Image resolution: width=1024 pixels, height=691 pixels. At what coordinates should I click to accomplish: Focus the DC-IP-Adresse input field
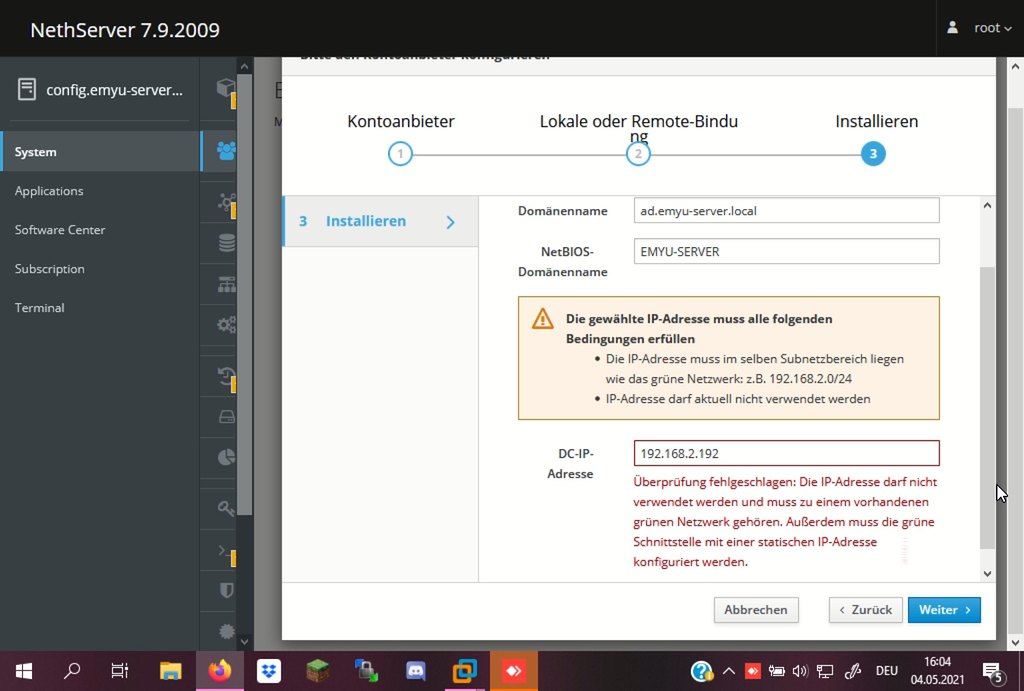[x=786, y=453]
